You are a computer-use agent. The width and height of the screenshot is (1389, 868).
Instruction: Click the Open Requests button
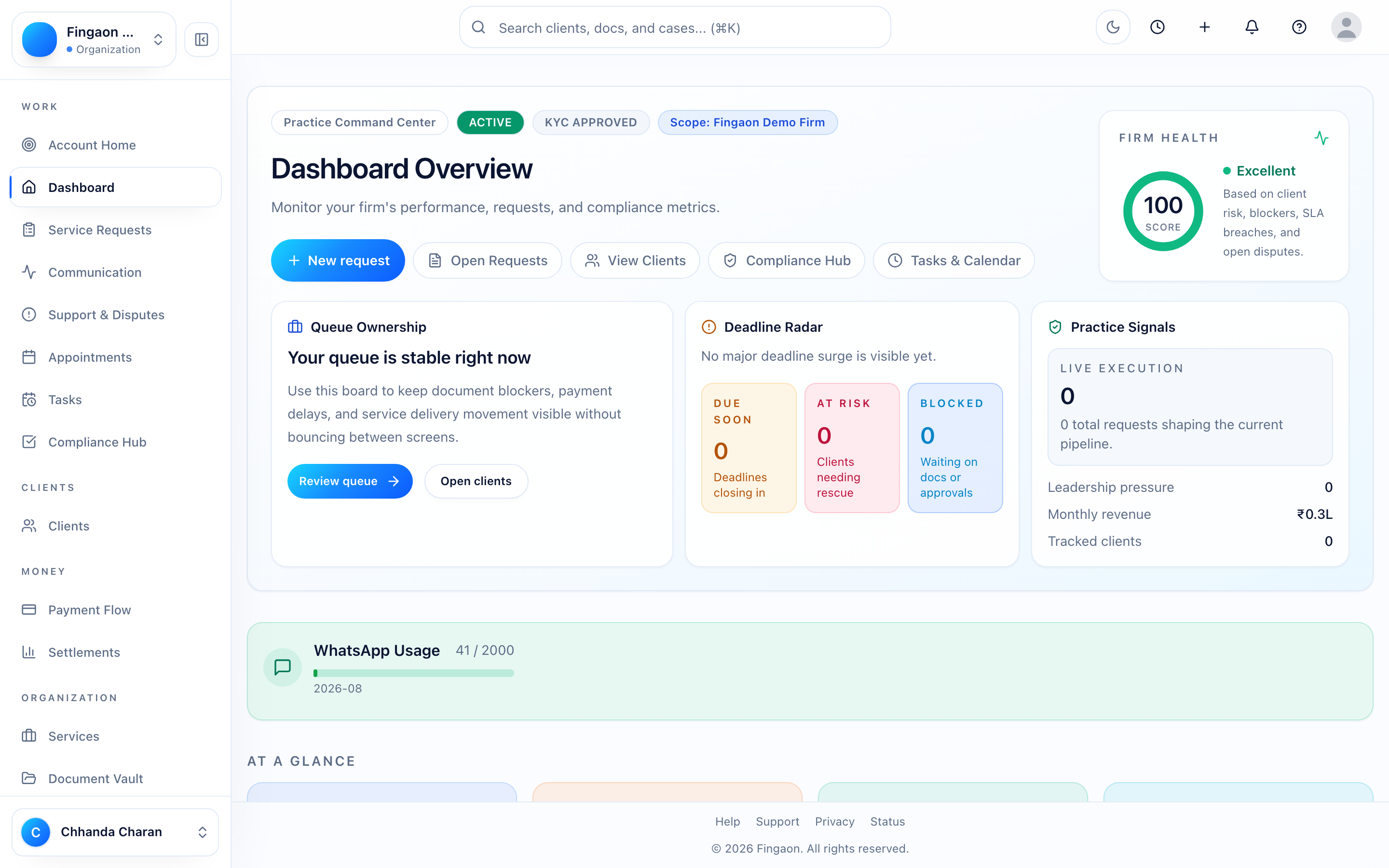click(487, 260)
